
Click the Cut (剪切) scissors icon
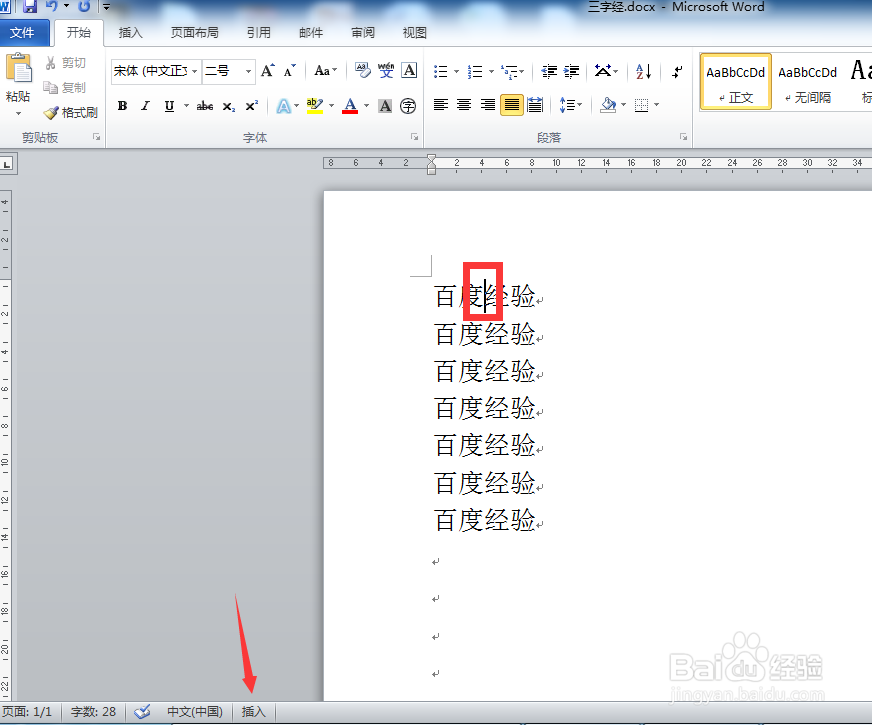pyautogui.click(x=51, y=63)
